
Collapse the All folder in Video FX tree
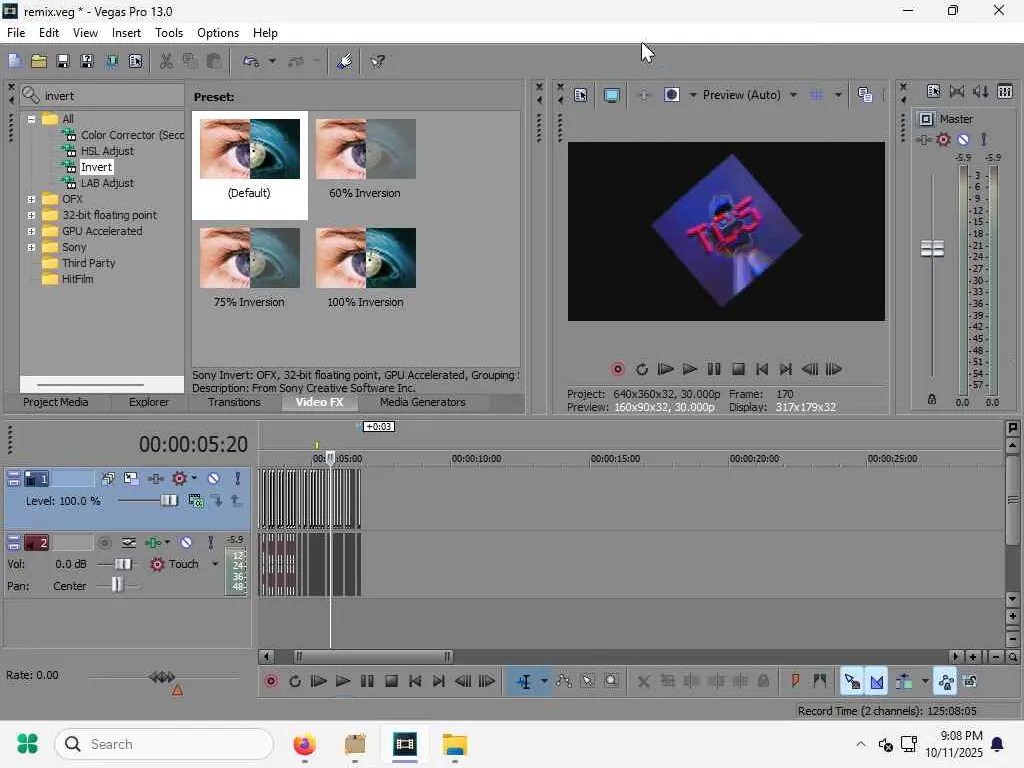31,119
